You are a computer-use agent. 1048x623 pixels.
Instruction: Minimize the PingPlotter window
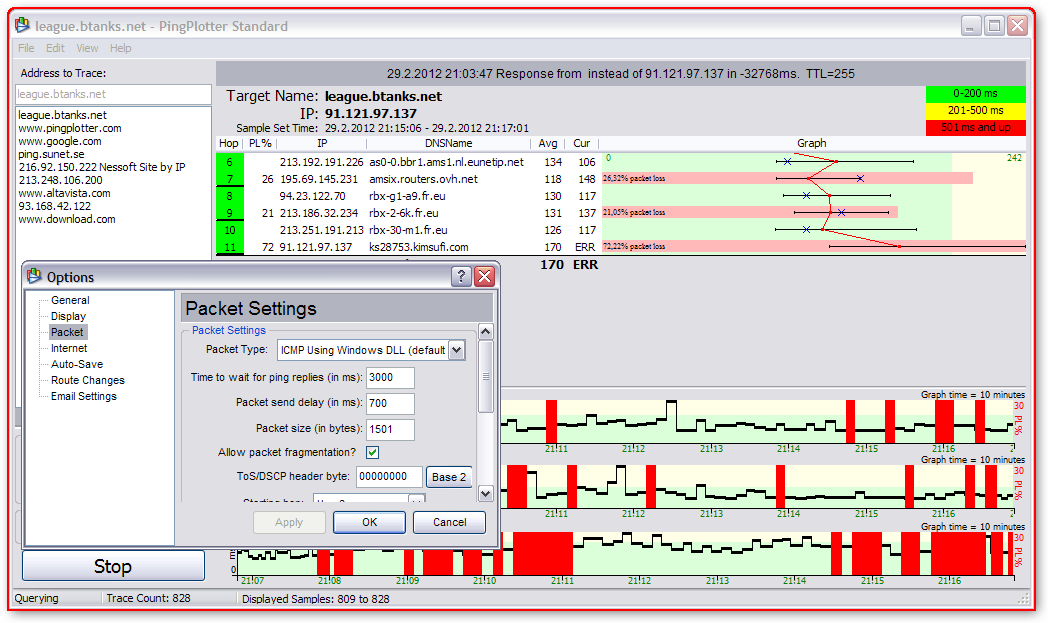(x=971, y=26)
